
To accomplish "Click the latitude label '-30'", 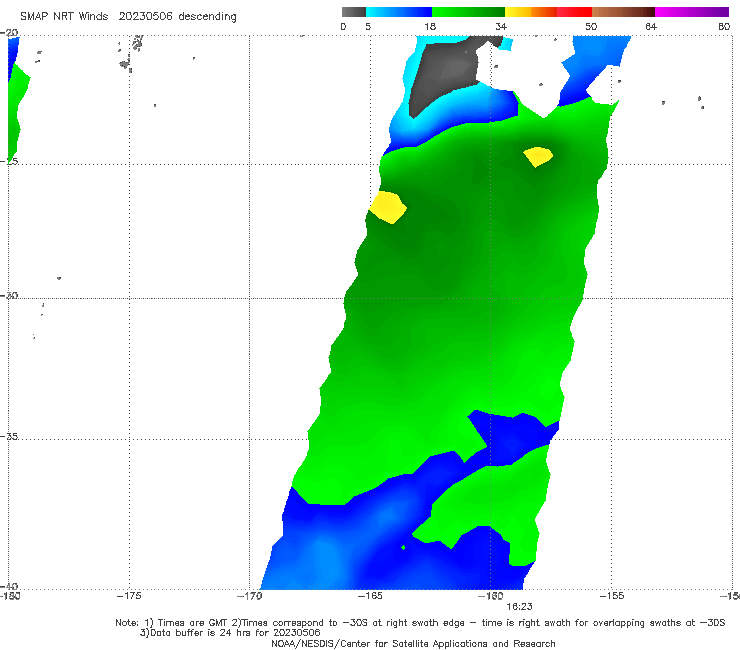I will (9, 296).
